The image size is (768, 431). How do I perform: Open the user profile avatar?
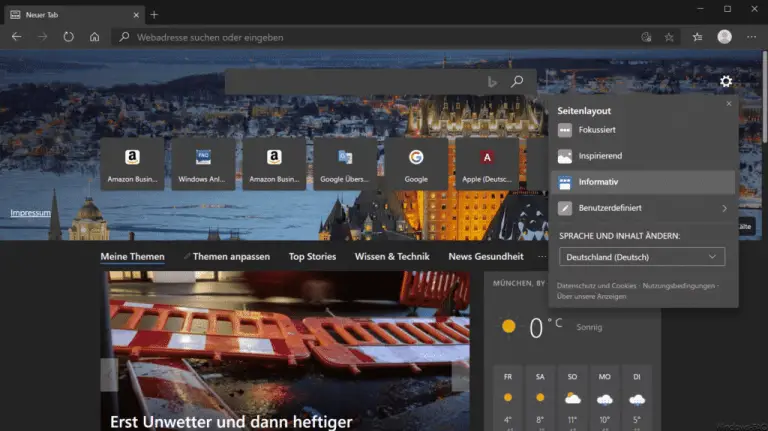tap(724, 37)
